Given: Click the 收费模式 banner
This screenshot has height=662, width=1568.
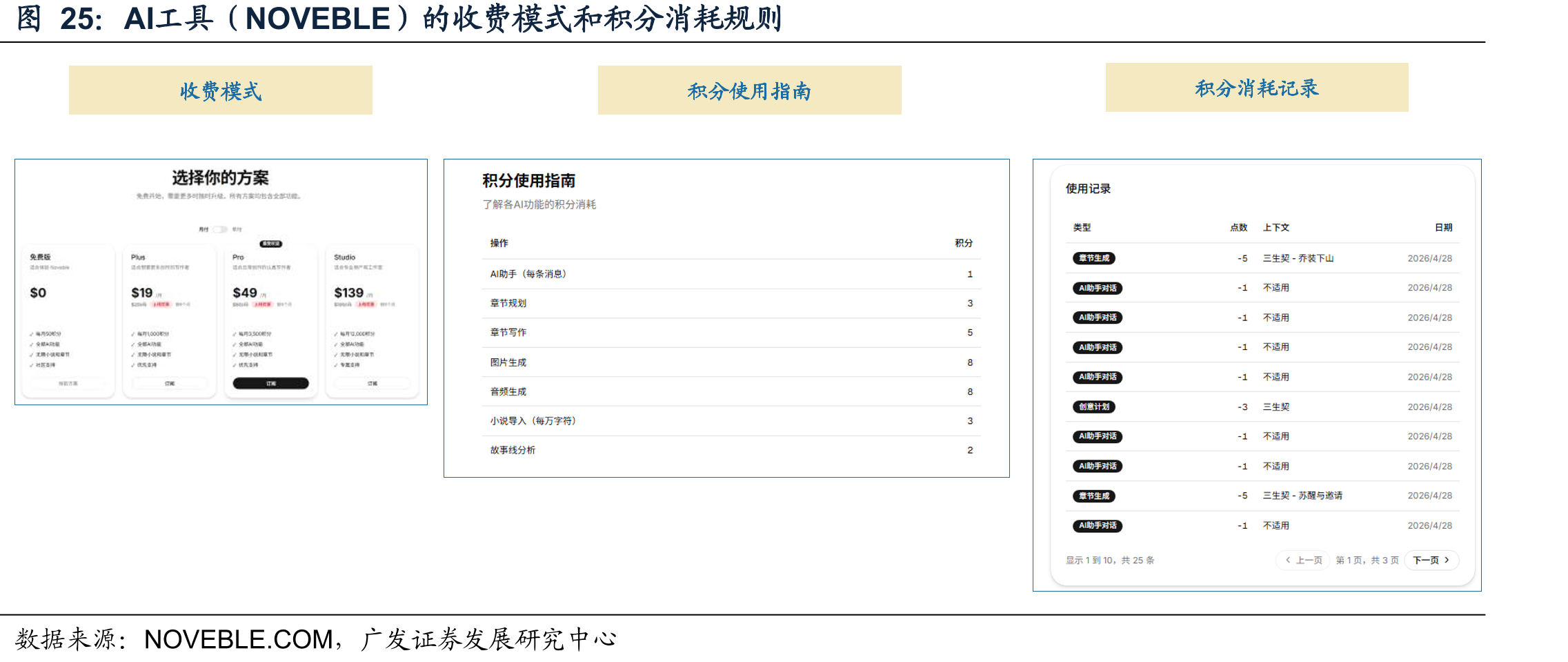Looking at the screenshot, I should 221,90.
